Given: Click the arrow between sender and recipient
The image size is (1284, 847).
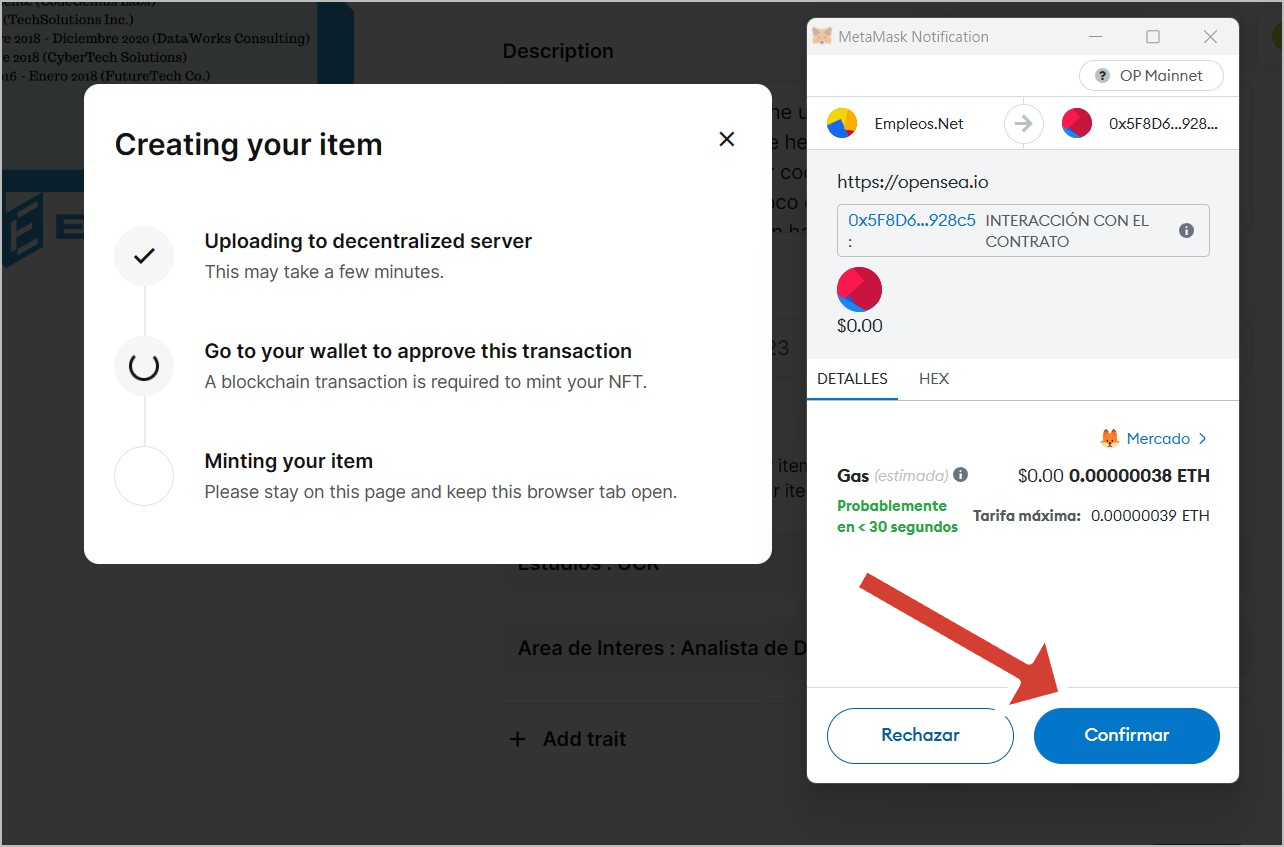Looking at the screenshot, I should (x=1022, y=124).
